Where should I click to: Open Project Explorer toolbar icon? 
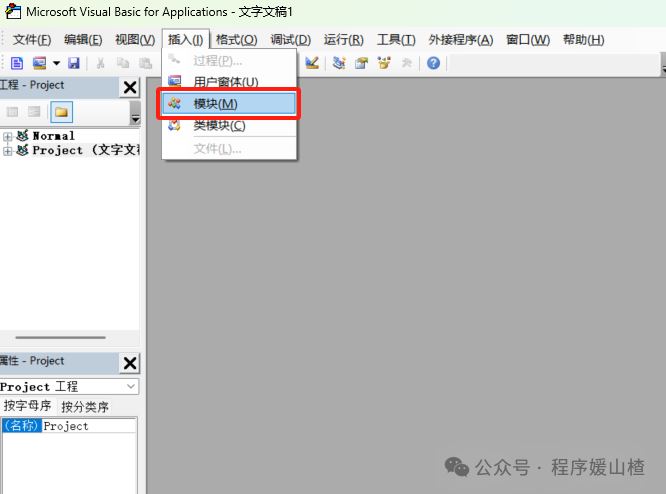click(339, 63)
